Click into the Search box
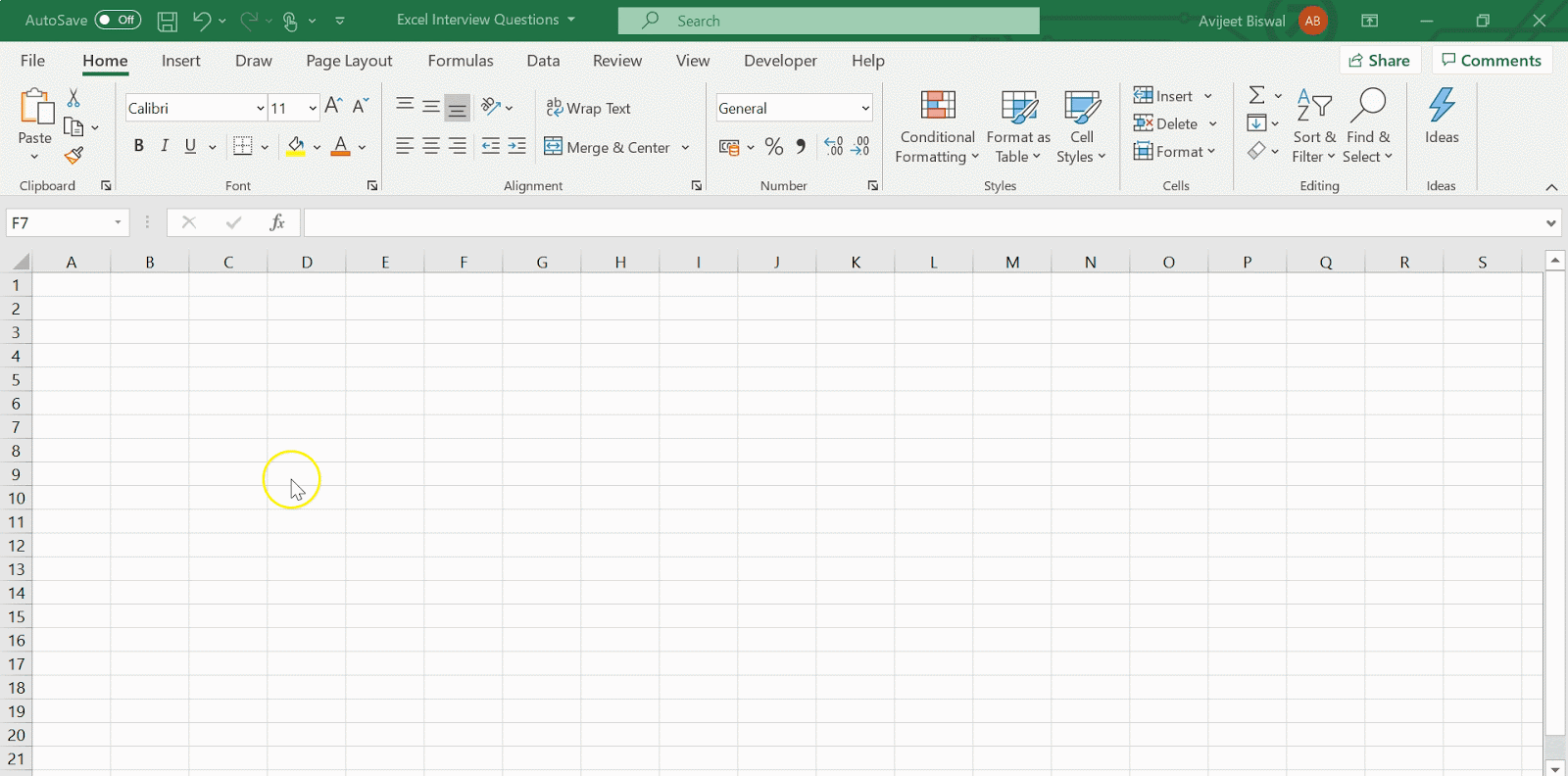1568x776 pixels. coord(829,21)
